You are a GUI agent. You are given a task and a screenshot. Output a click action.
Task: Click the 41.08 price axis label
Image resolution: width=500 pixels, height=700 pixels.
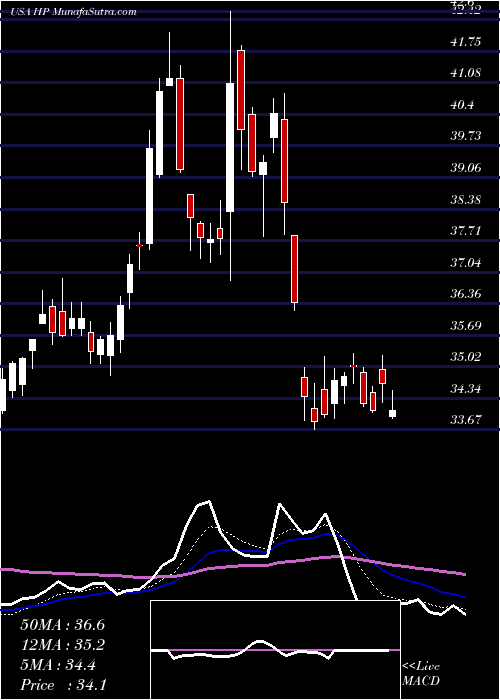click(x=466, y=73)
